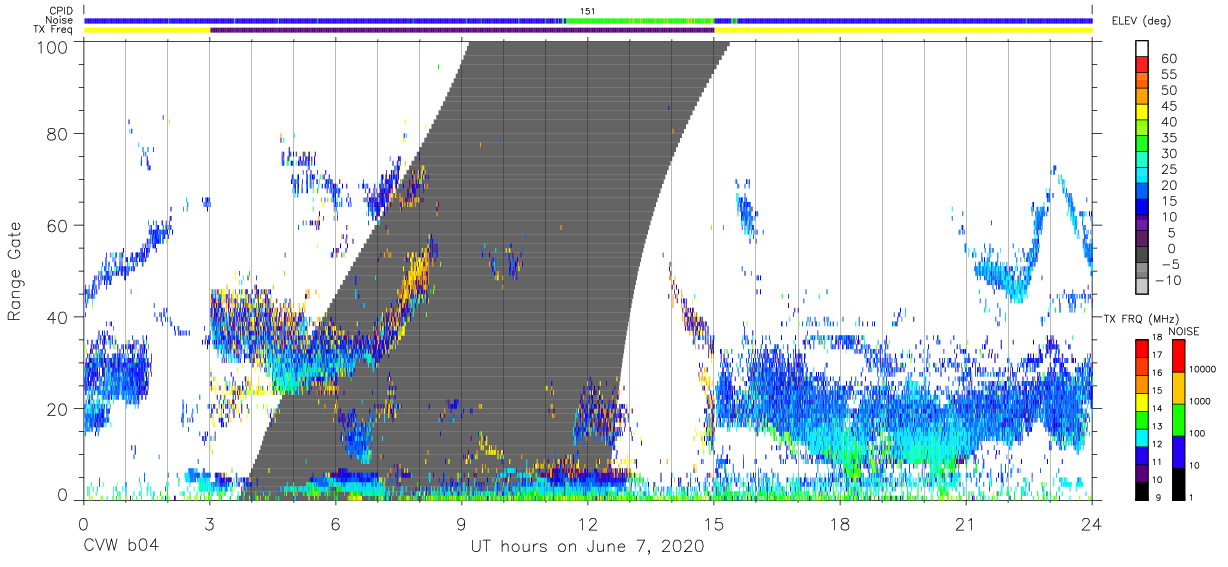
Task: Click the "18" hour tick on UT axis
Action: tap(840, 523)
